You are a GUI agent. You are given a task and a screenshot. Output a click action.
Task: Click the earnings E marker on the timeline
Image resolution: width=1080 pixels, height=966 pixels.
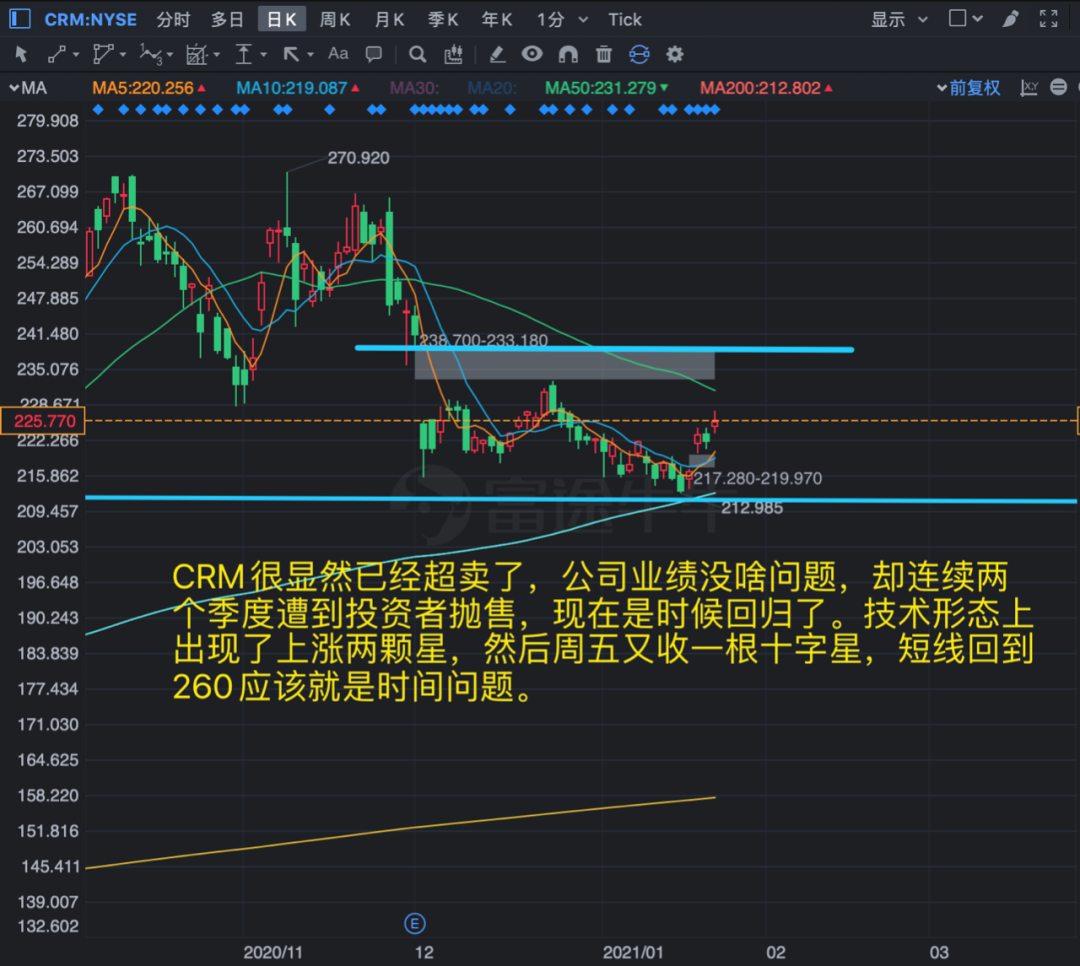415,923
